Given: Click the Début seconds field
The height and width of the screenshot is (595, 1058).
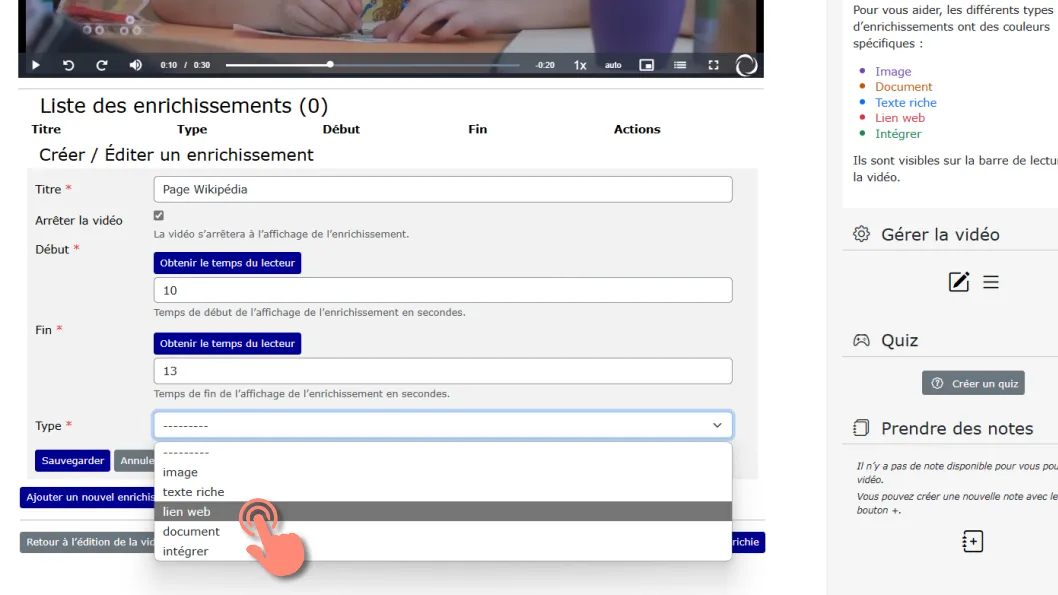Looking at the screenshot, I should [x=443, y=290].
